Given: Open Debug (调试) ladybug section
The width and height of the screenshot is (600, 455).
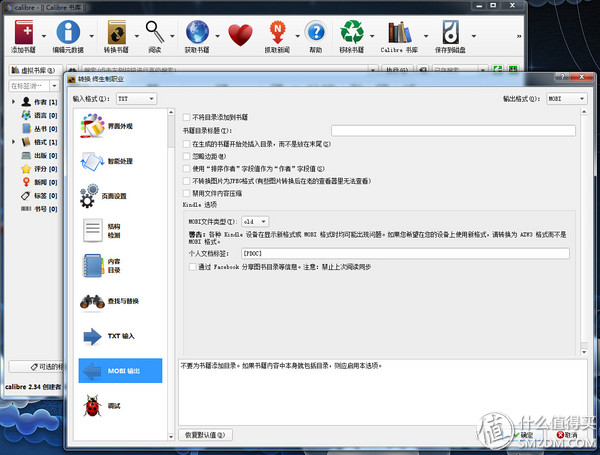Looking at the screenshot, I should (120, 406).
